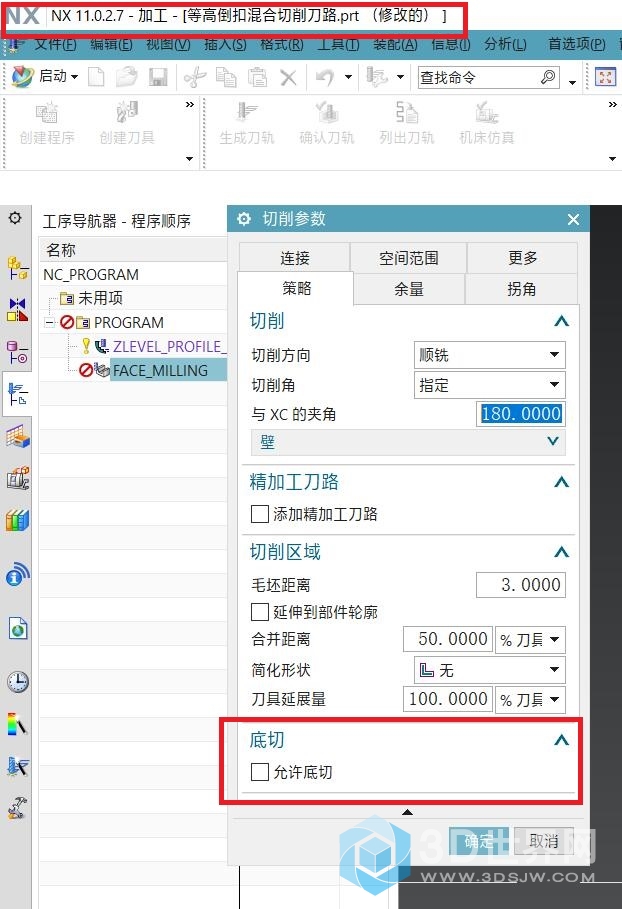The width and height of the screenshot is (622, 909).
Task: Open the 合并距离 unit dropdown
Action: (x=530, y=639)
